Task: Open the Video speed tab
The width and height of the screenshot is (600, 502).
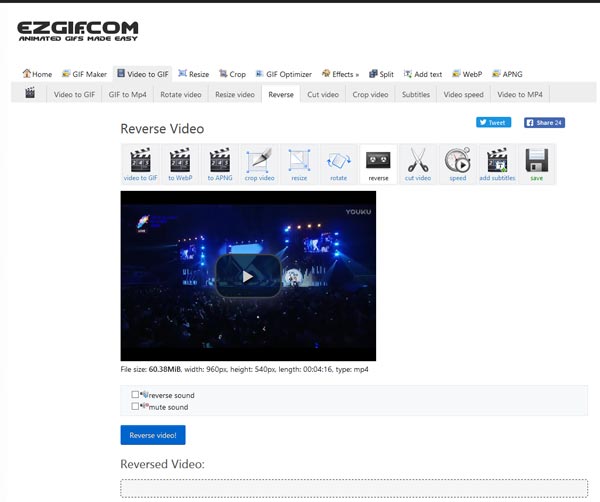Action: pos(462,94)
